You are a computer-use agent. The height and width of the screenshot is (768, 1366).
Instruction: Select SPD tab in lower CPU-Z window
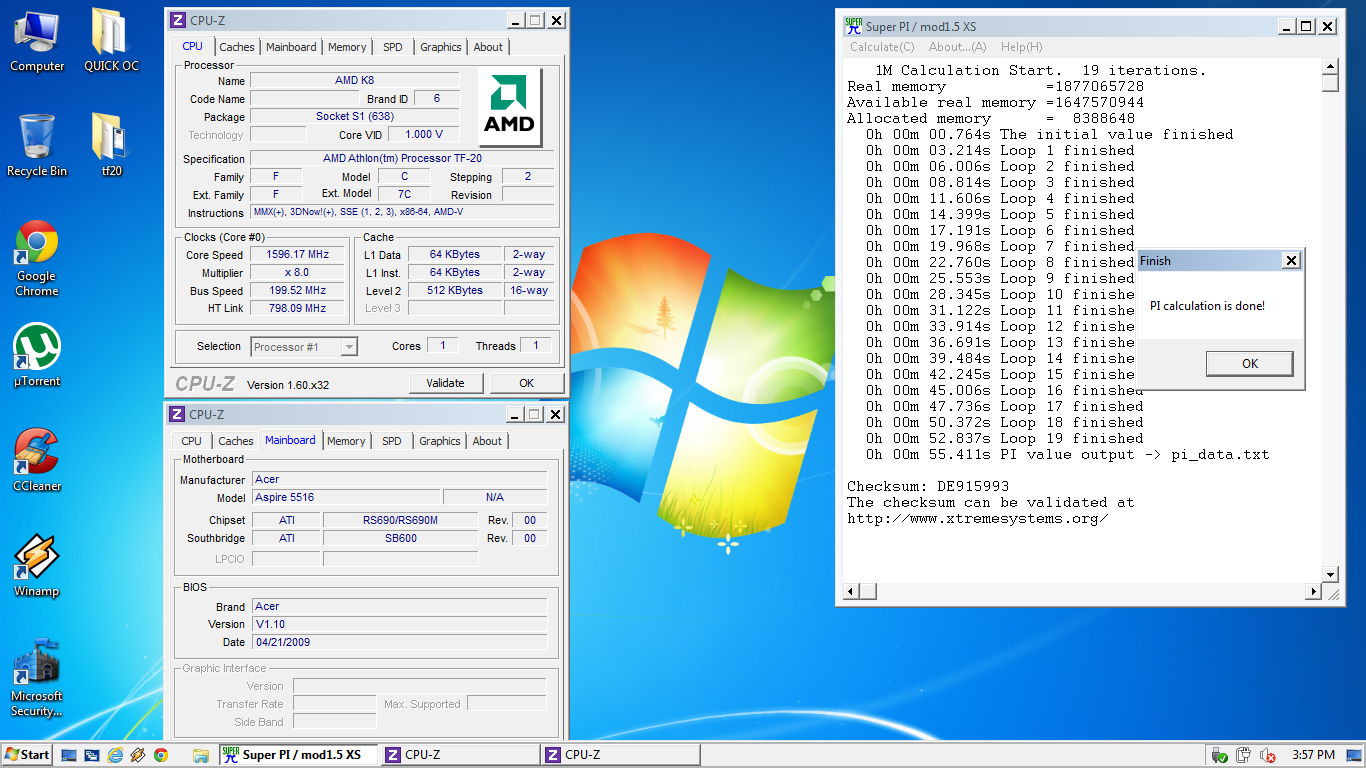coord(392,441)
